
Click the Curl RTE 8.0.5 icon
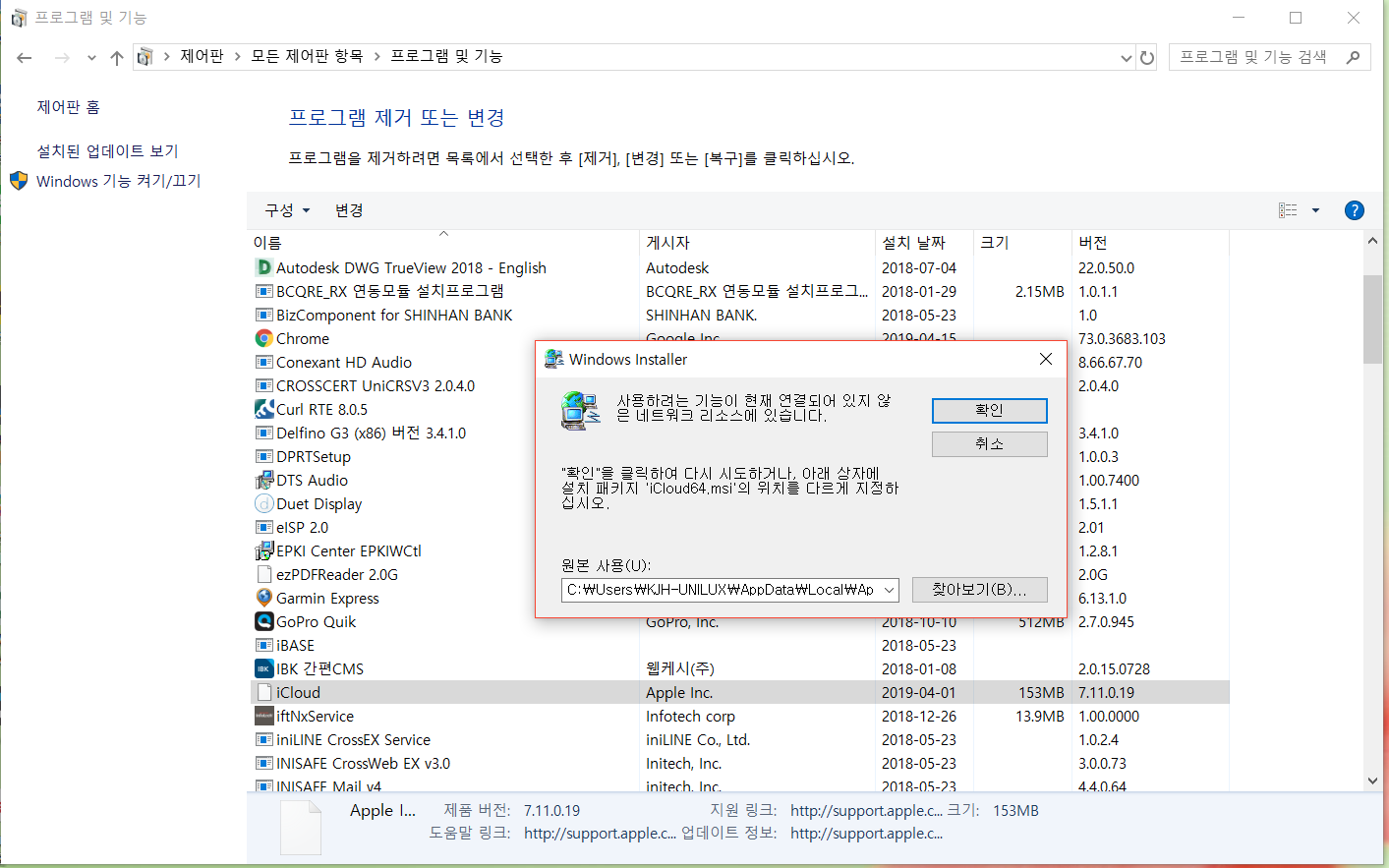point(263,409)
